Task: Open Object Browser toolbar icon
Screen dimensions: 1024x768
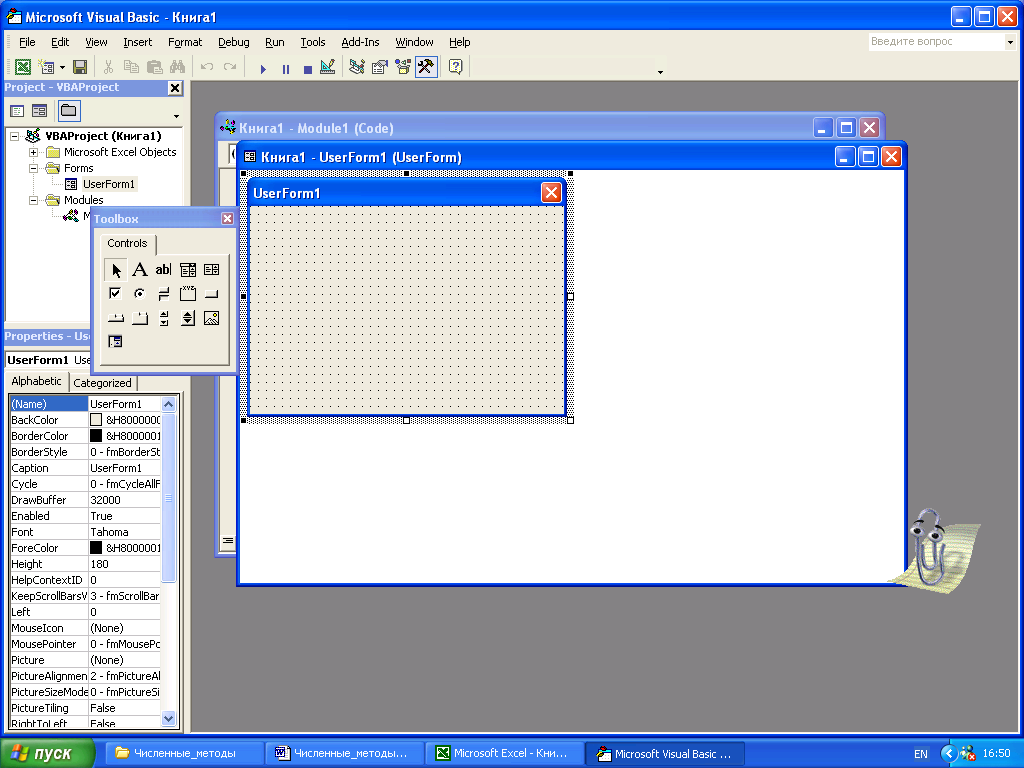Action: (403, 67)
